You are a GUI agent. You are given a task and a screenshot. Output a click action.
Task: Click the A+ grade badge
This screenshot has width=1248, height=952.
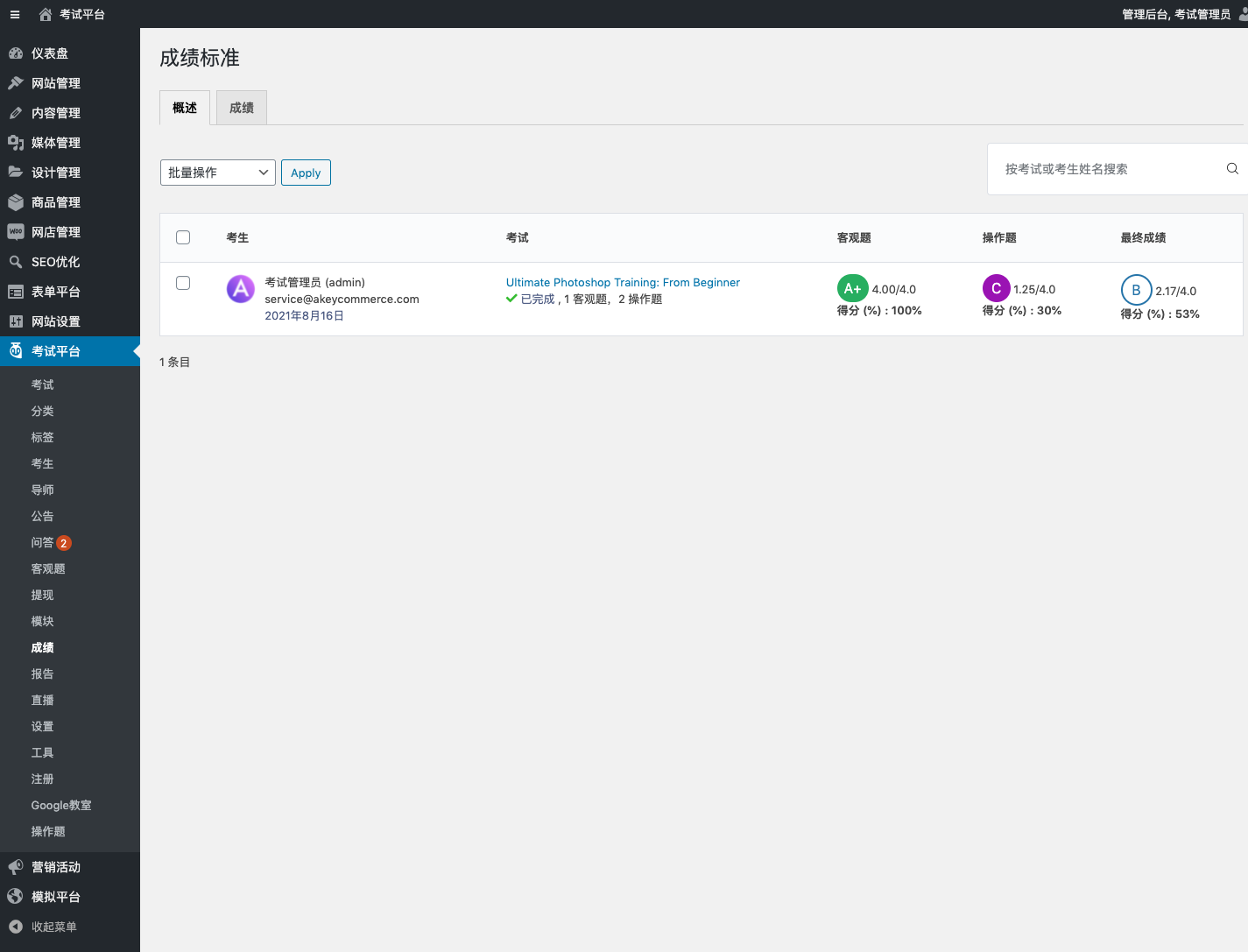click(x=852, y=288)
